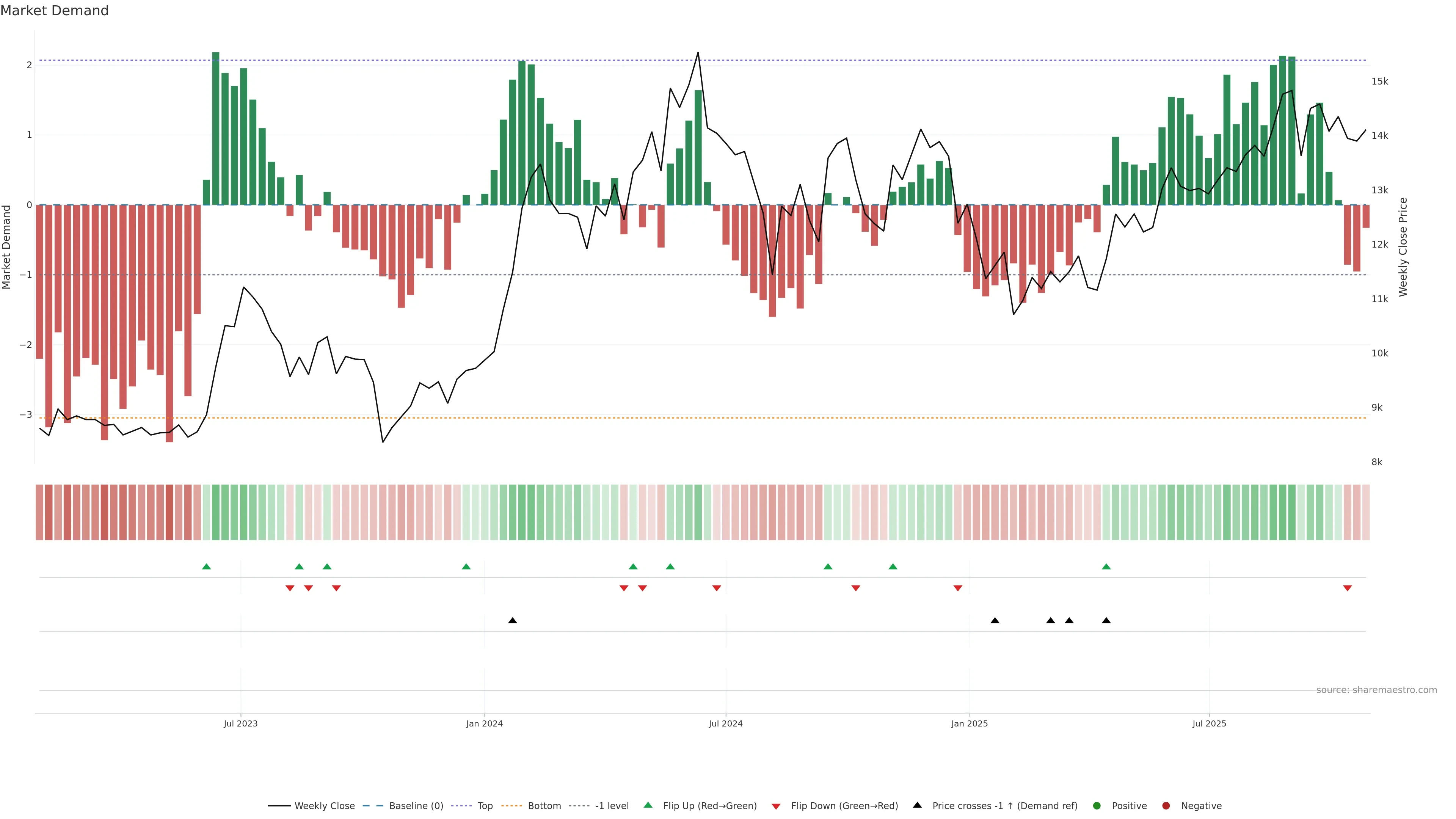Click the first red Flip Down marker
The image size is (1456, 819).
[x=290, y=588]
